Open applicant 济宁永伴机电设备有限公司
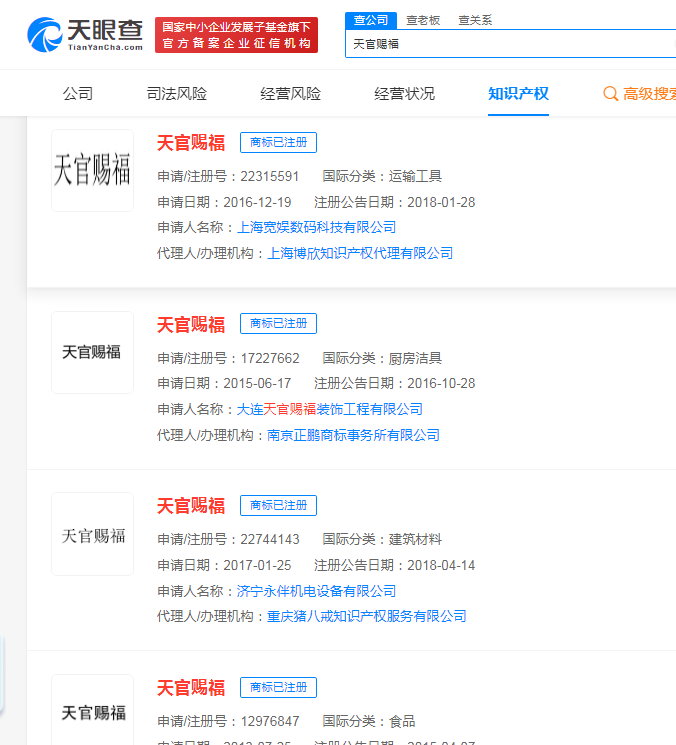Image resolution: width=676 pixels, height=745 pixels. point(316,591)
